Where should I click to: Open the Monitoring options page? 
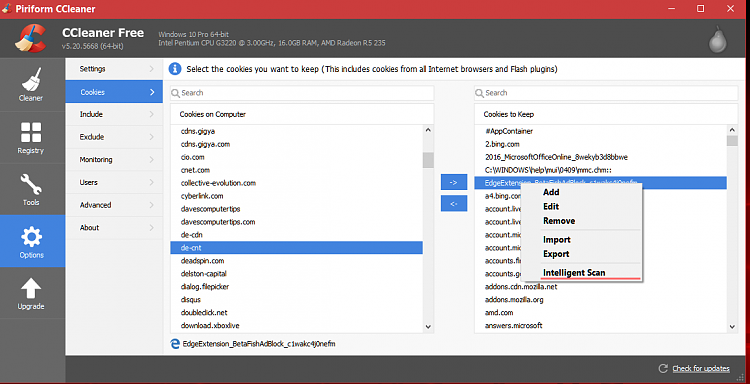tap(114, 160)
